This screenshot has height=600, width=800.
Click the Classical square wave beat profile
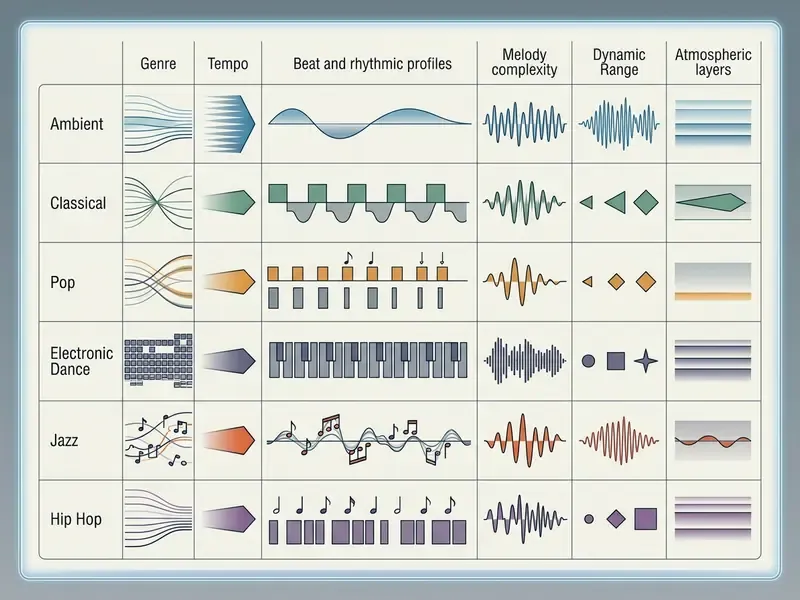(368, 203)
